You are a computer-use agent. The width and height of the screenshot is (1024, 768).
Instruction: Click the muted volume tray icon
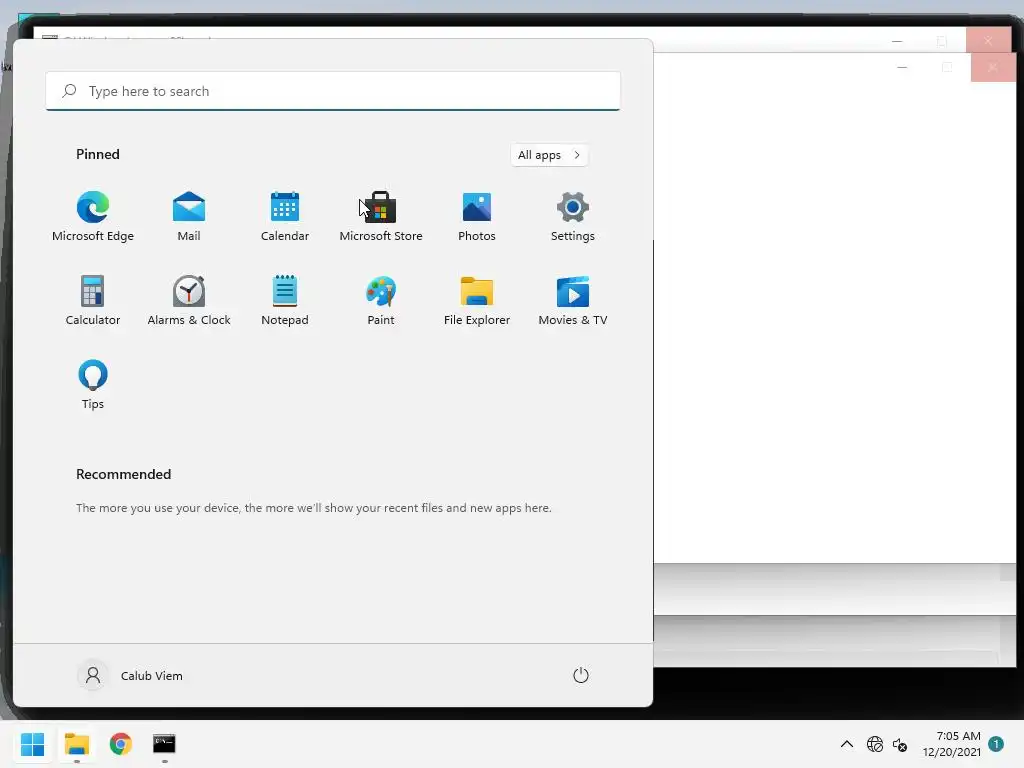900,744
